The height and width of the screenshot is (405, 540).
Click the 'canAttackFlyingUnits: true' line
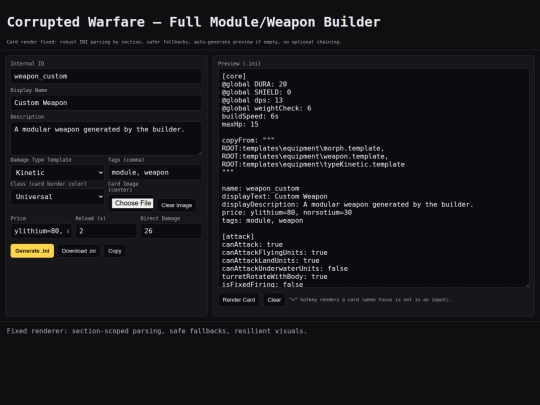click(274, 252)
